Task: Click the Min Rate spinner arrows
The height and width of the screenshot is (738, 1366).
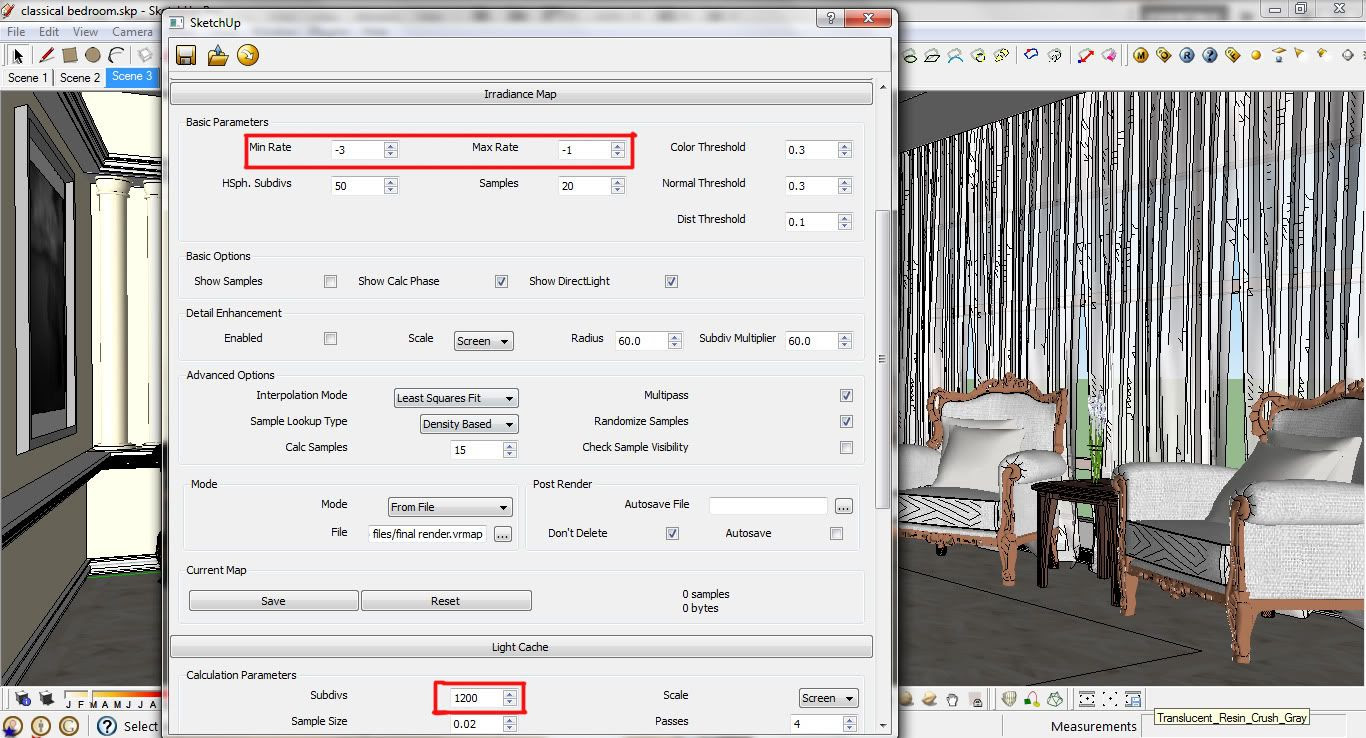Action: [x=390, y=150]
